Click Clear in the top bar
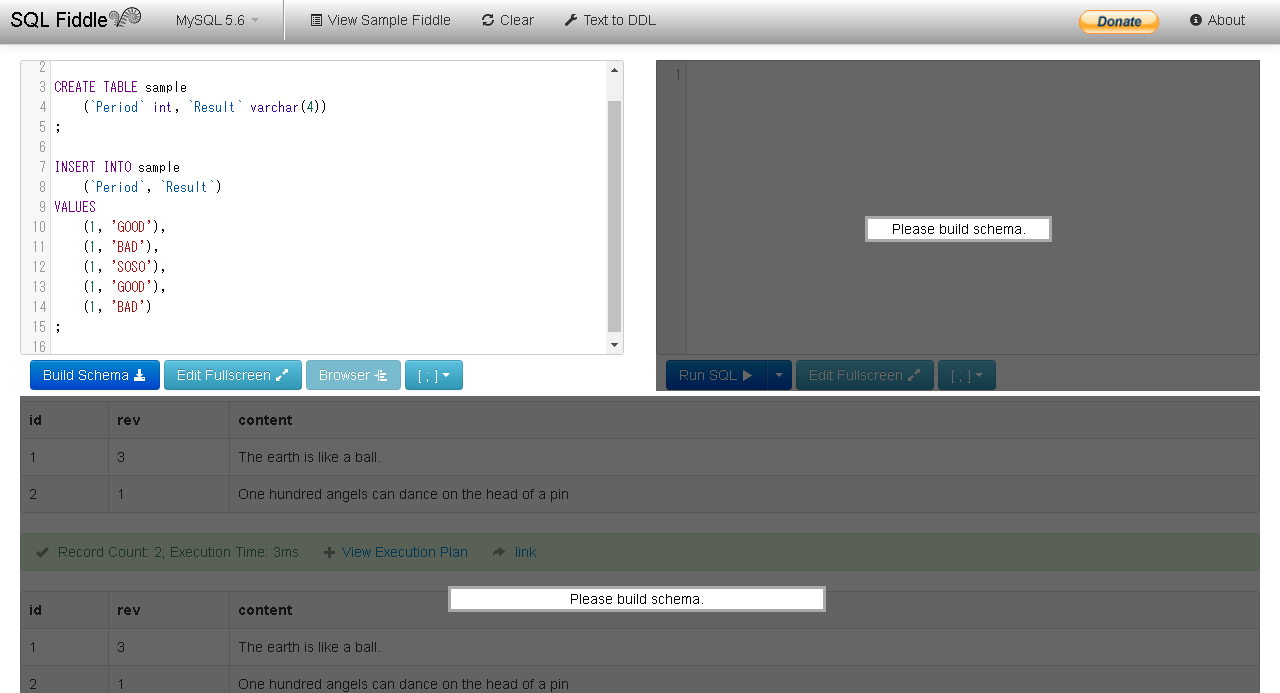 click(508, 20)
